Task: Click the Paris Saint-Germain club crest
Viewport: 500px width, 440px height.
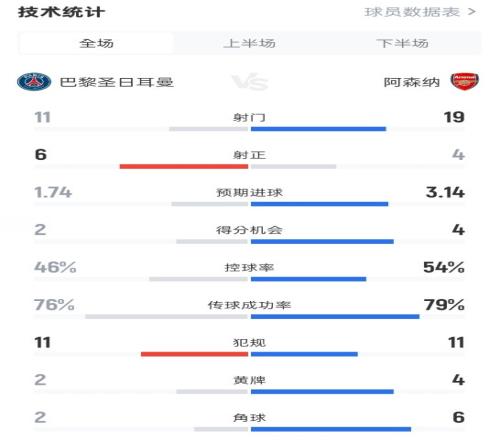Action: click(34, 82)
